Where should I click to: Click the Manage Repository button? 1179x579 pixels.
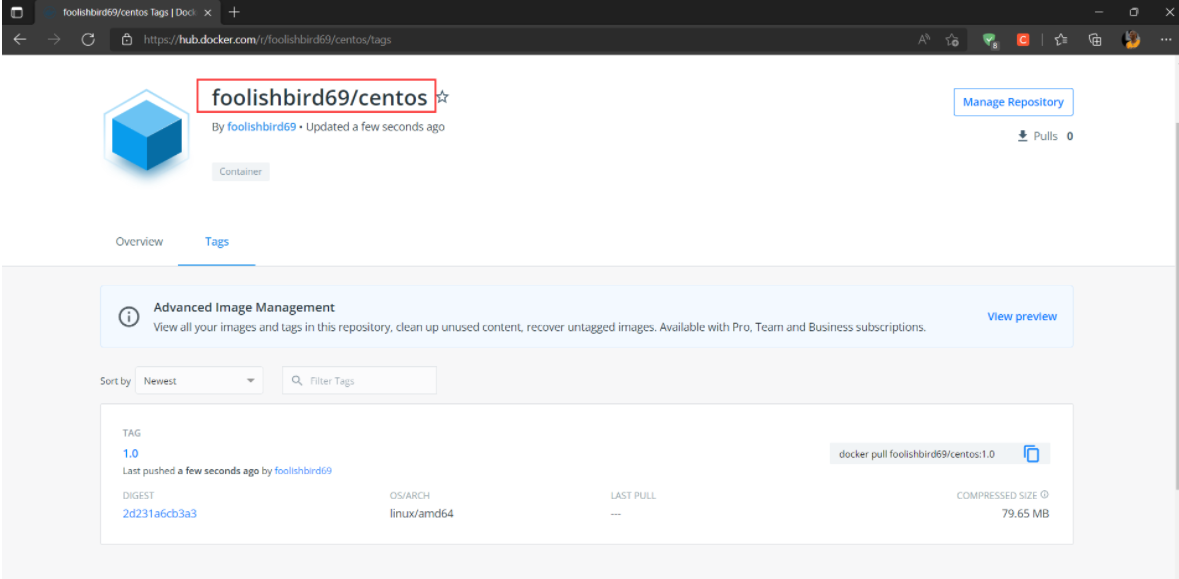pyautogui.click(x=1013, y=101)
